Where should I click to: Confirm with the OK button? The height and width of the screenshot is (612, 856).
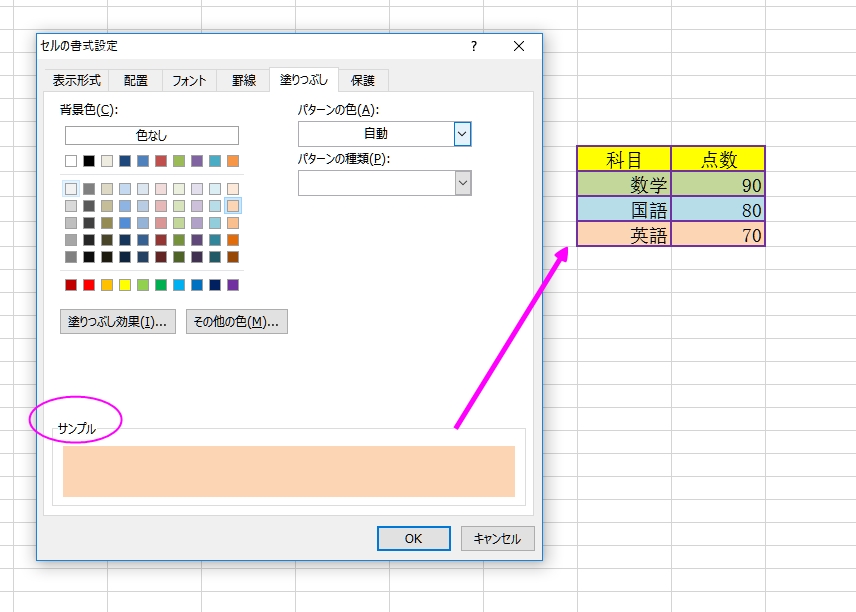(413, 538)
